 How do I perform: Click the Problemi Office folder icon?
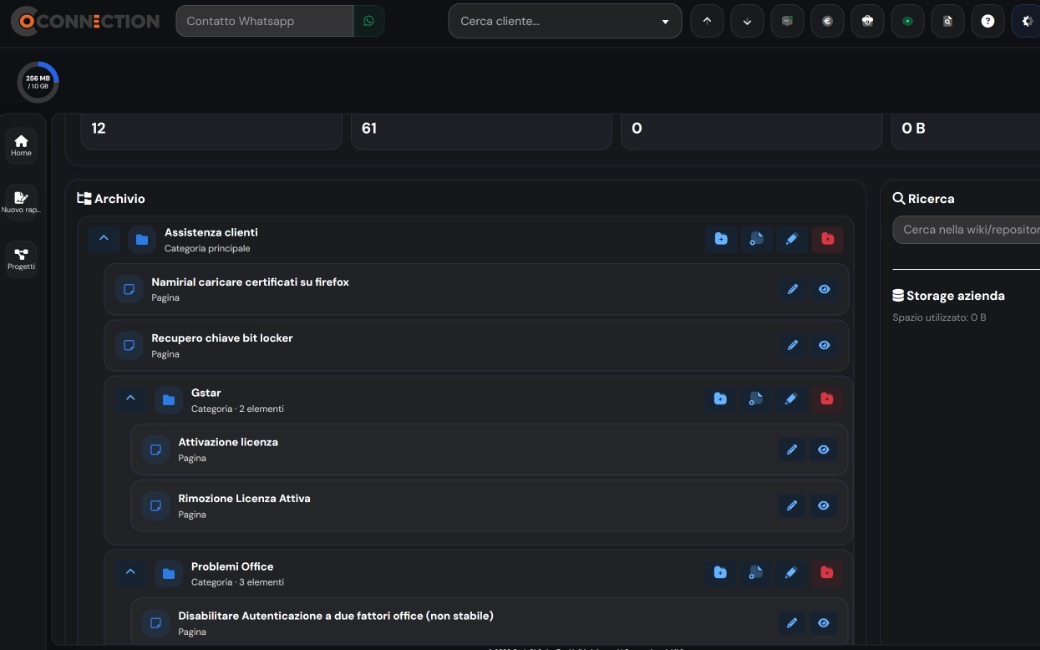(x=168, y=574)
